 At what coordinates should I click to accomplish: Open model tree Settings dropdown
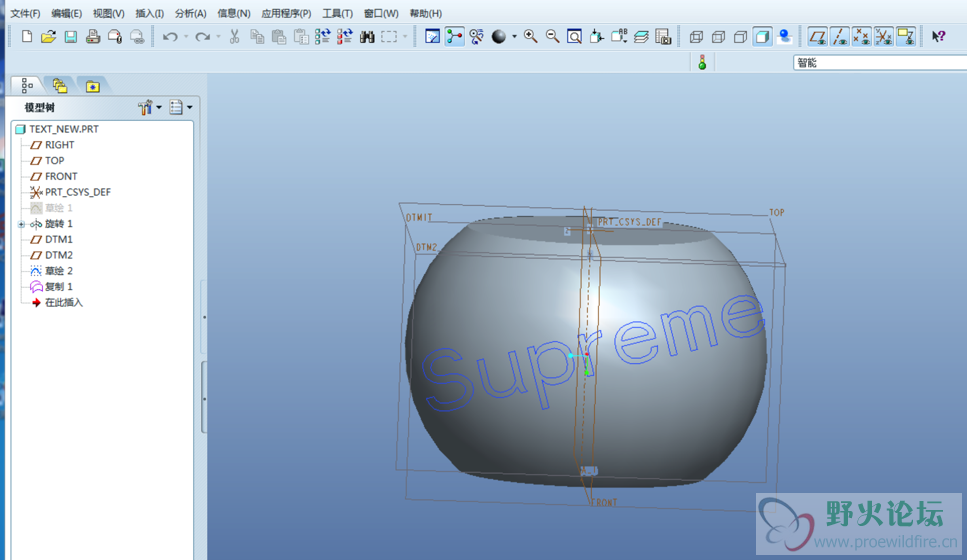coord(149,107)
